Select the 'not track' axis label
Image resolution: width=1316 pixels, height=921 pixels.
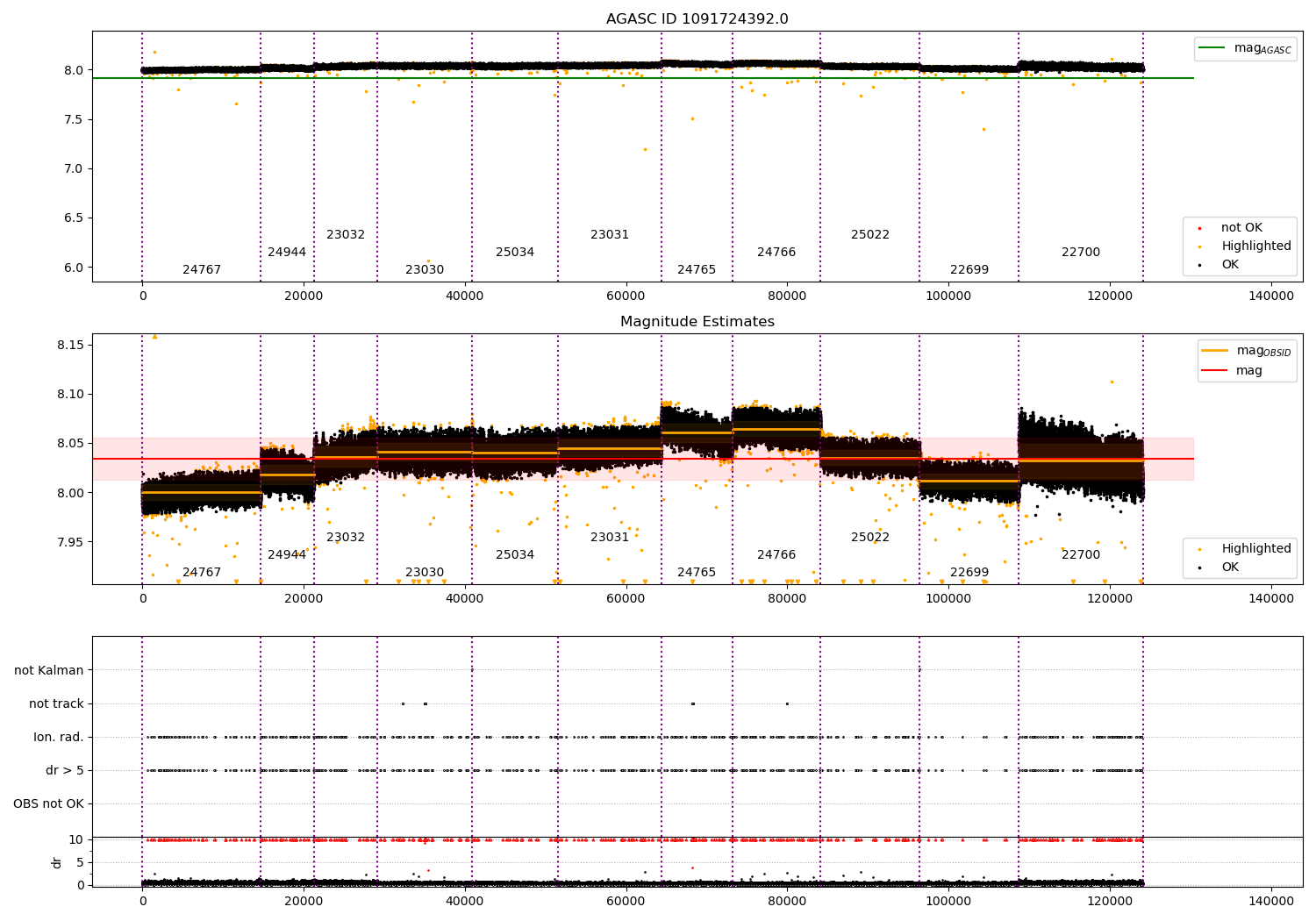(56, 703)
